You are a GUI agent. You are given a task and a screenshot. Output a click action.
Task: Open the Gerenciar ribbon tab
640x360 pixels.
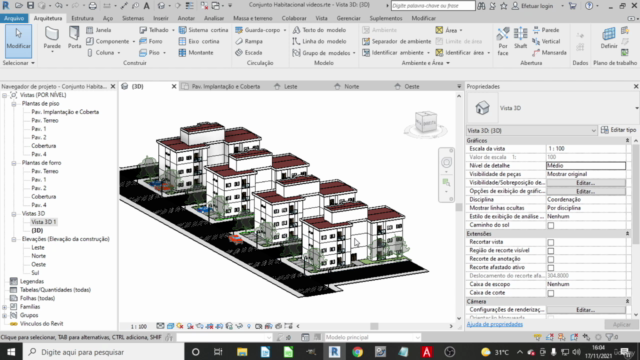coord(348,18)
